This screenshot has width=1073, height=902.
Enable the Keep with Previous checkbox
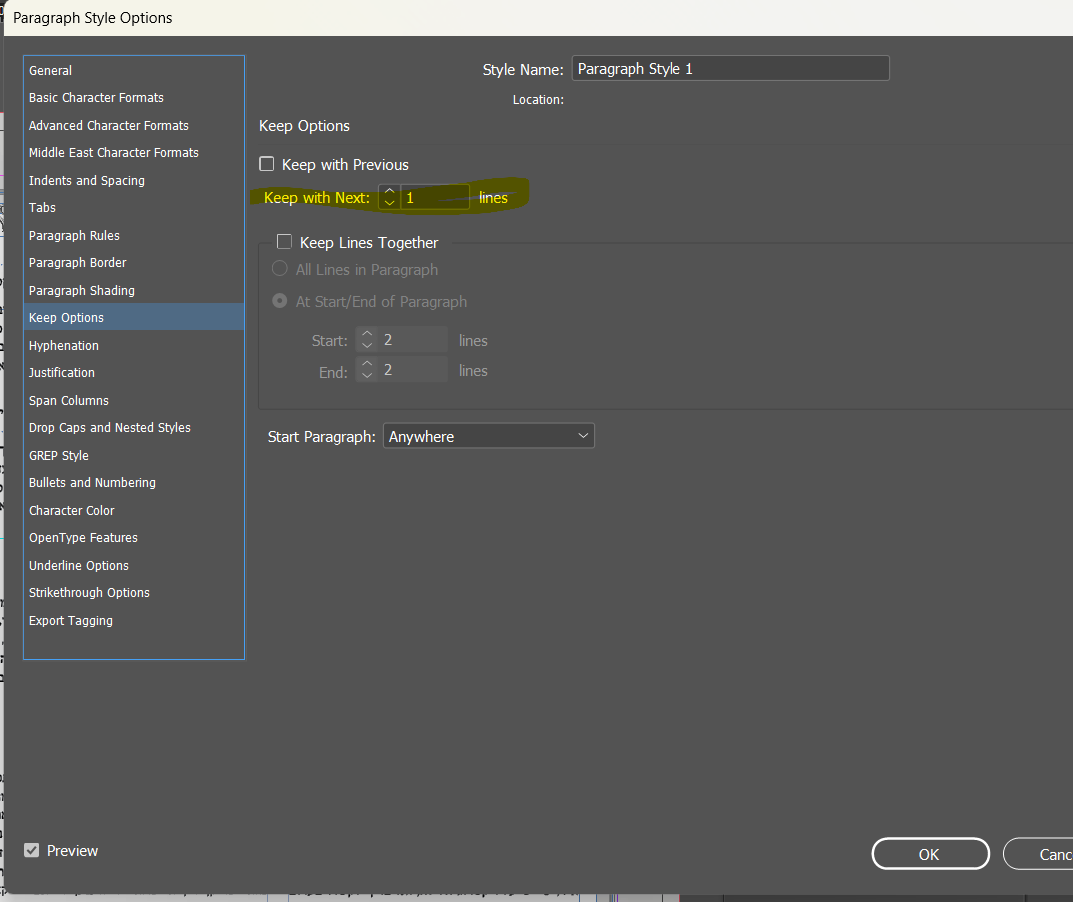267,164
